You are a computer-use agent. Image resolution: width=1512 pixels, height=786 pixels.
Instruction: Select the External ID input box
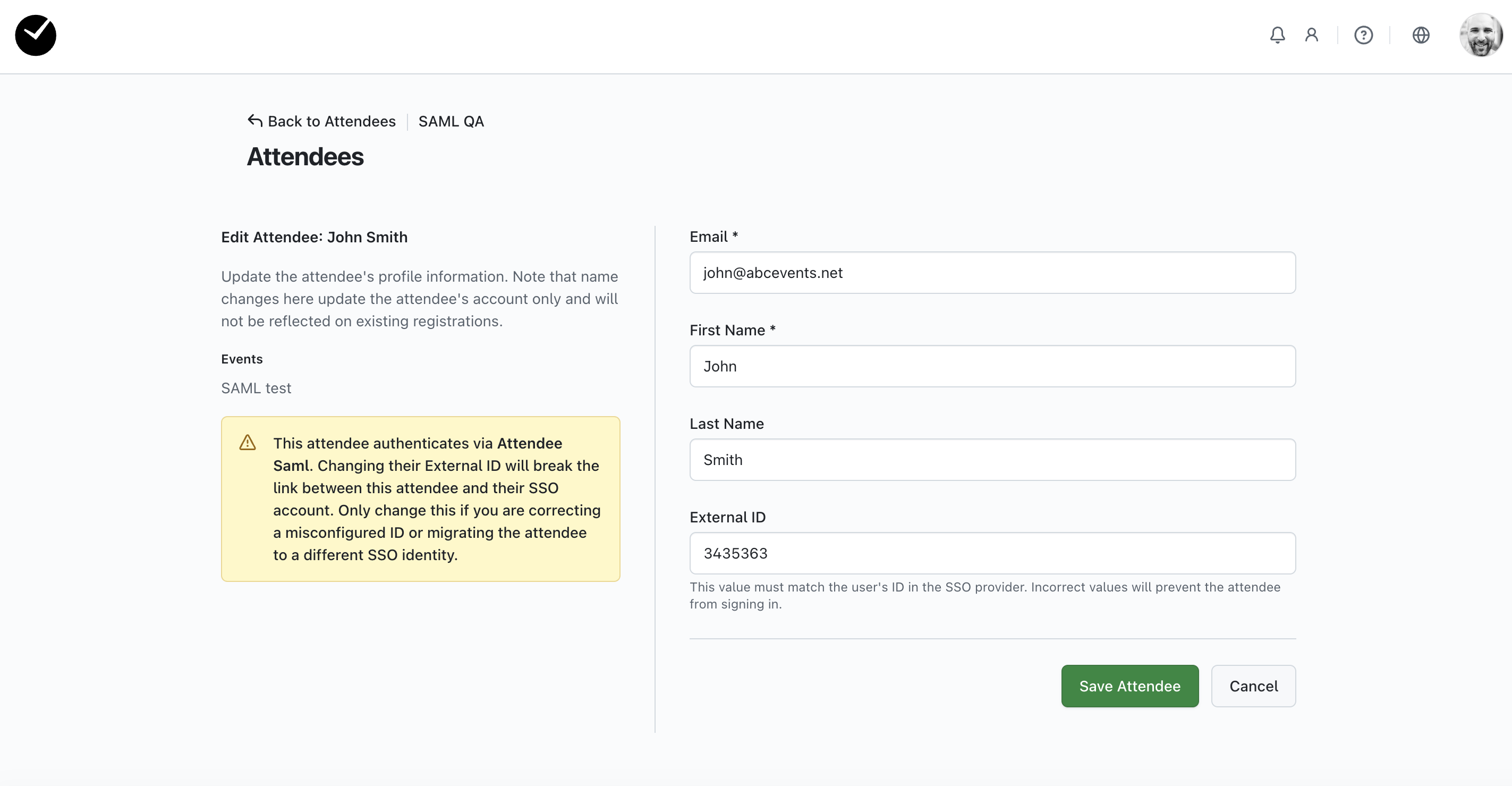[x=992, y=554]
